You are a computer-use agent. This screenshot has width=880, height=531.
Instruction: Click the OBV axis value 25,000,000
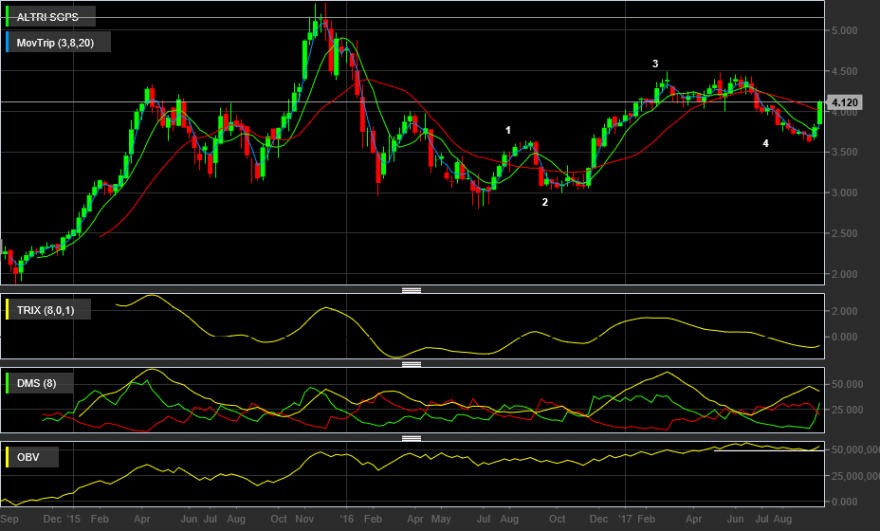point(855,476)
